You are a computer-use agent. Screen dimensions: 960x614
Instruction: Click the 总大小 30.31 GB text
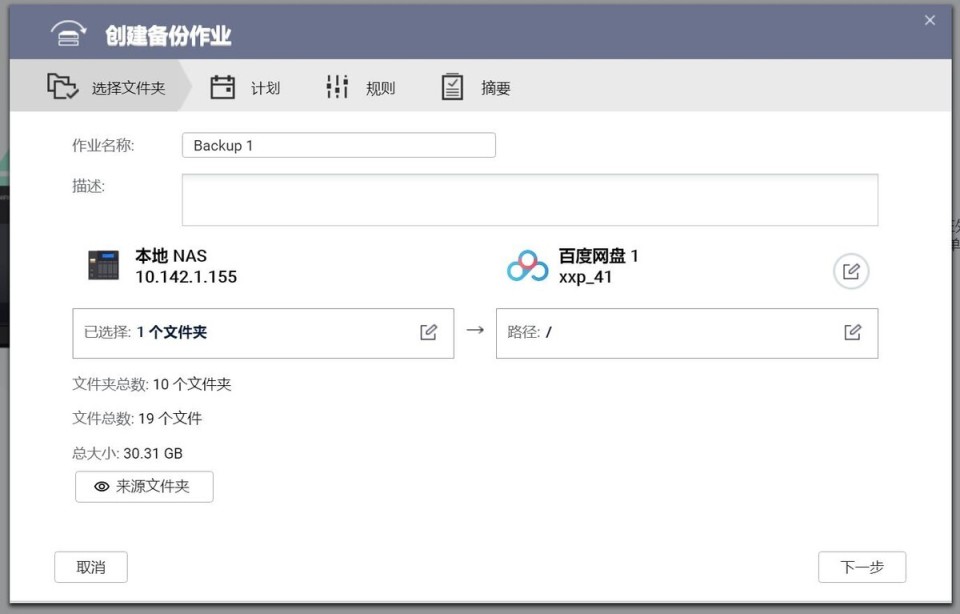pyautogui.click(x=127, y=454)
